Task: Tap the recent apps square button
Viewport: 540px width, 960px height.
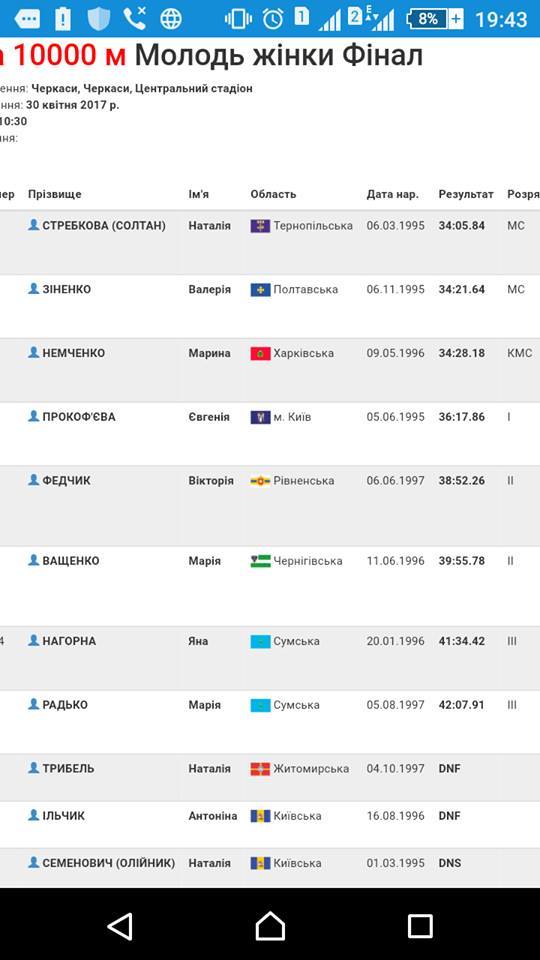Action: [420, 926]
